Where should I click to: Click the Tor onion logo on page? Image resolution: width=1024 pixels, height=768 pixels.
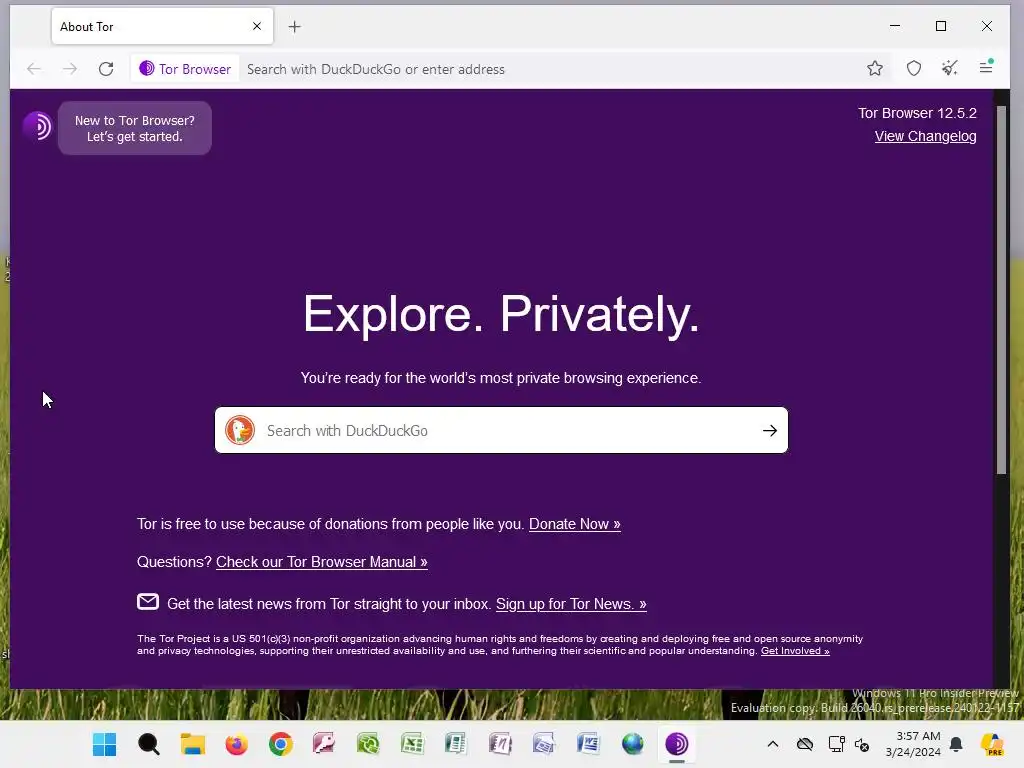37,126
